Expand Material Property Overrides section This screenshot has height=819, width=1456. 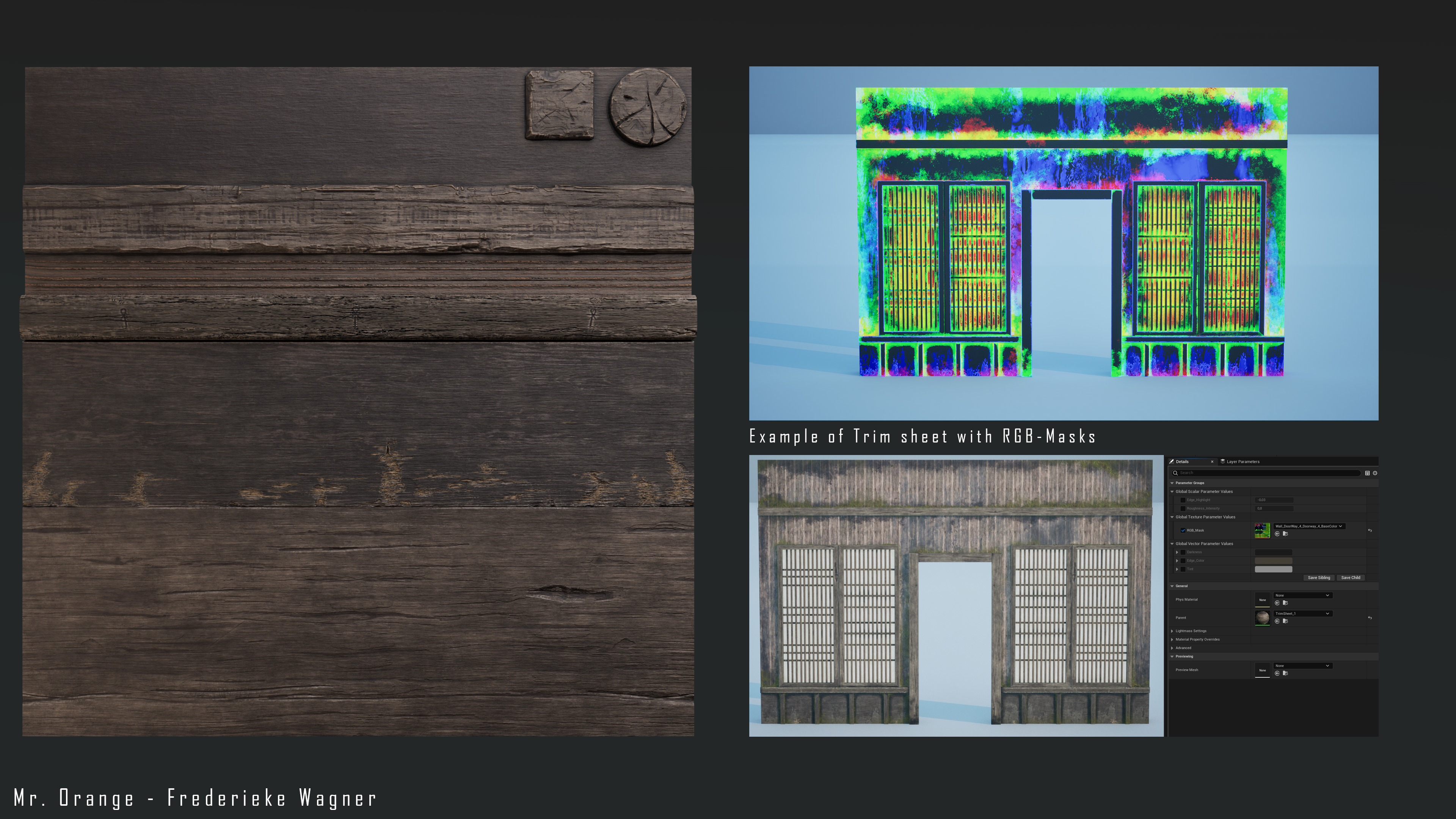1172,639
